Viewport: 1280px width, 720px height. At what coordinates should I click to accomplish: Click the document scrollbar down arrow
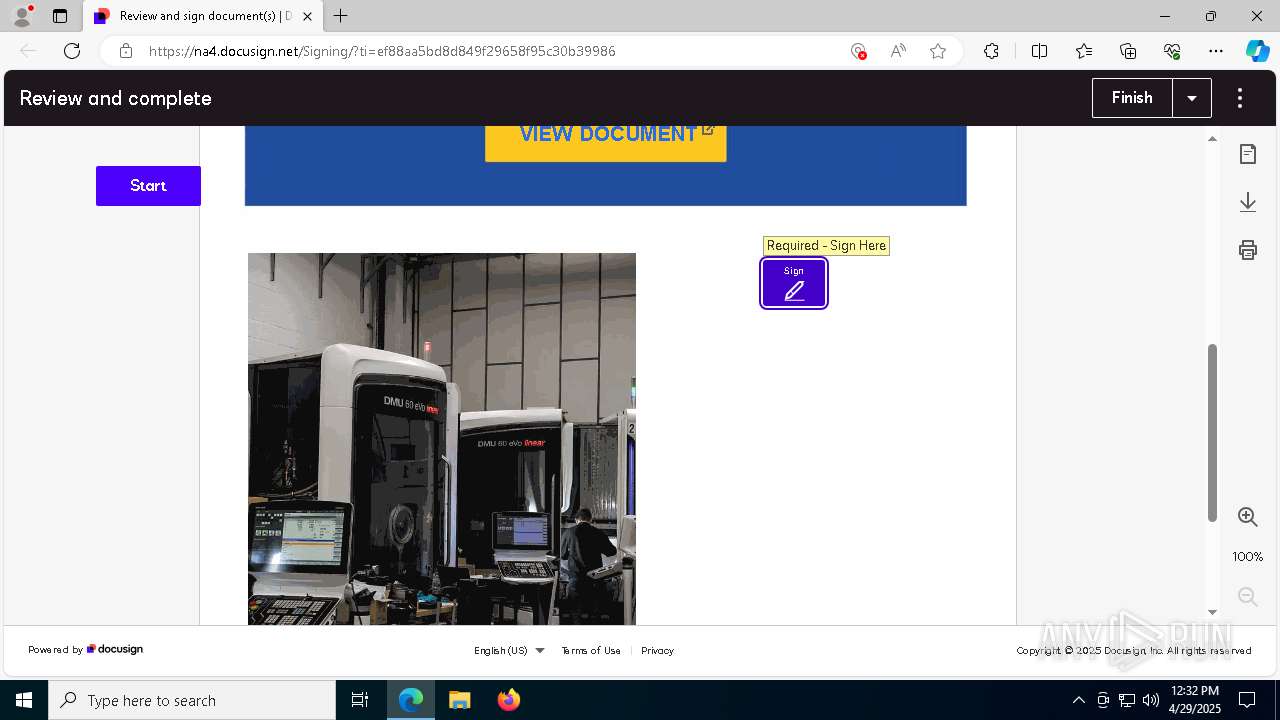tap(1213, 612)
